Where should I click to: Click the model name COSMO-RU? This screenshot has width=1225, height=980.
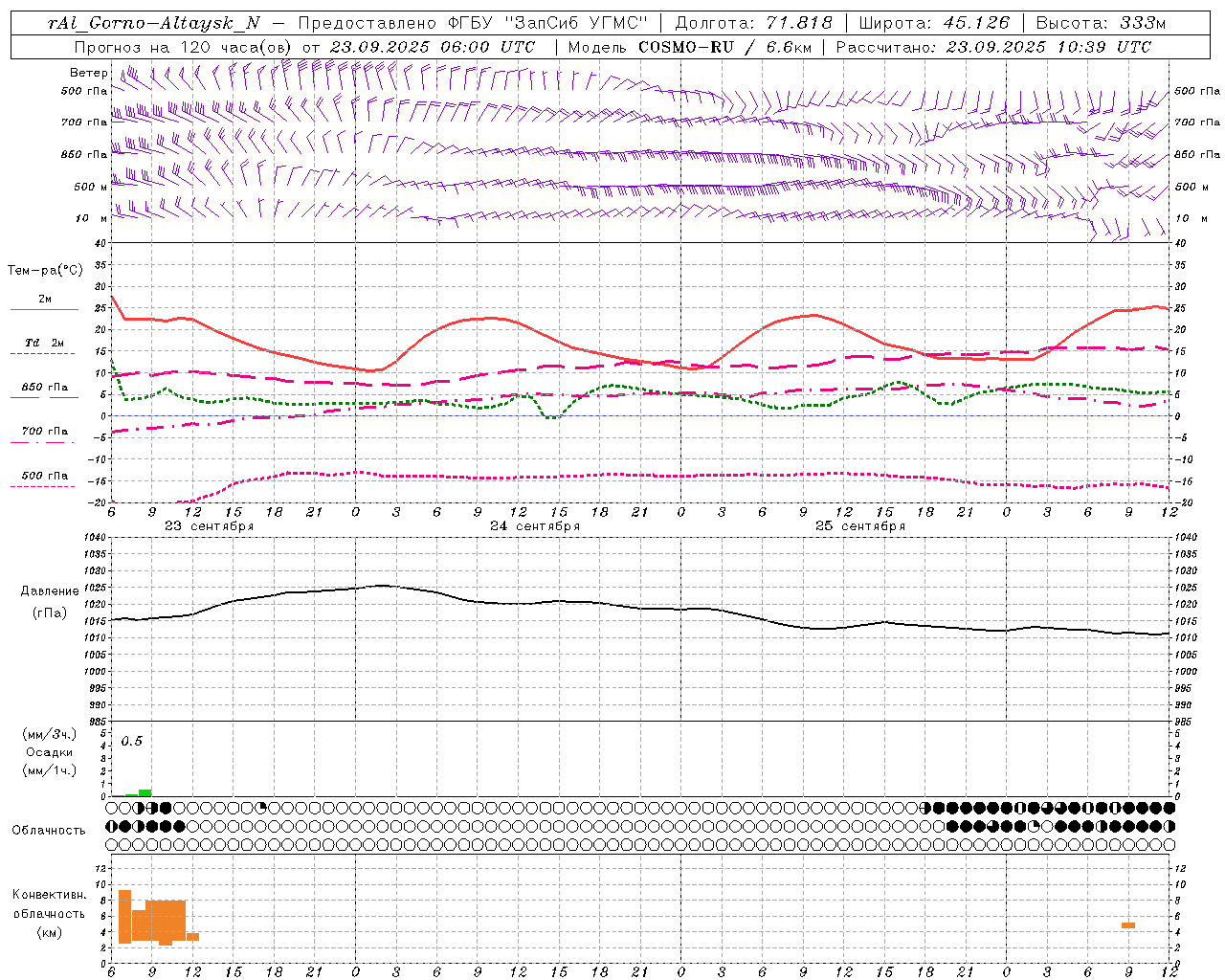tap(686, 47)
